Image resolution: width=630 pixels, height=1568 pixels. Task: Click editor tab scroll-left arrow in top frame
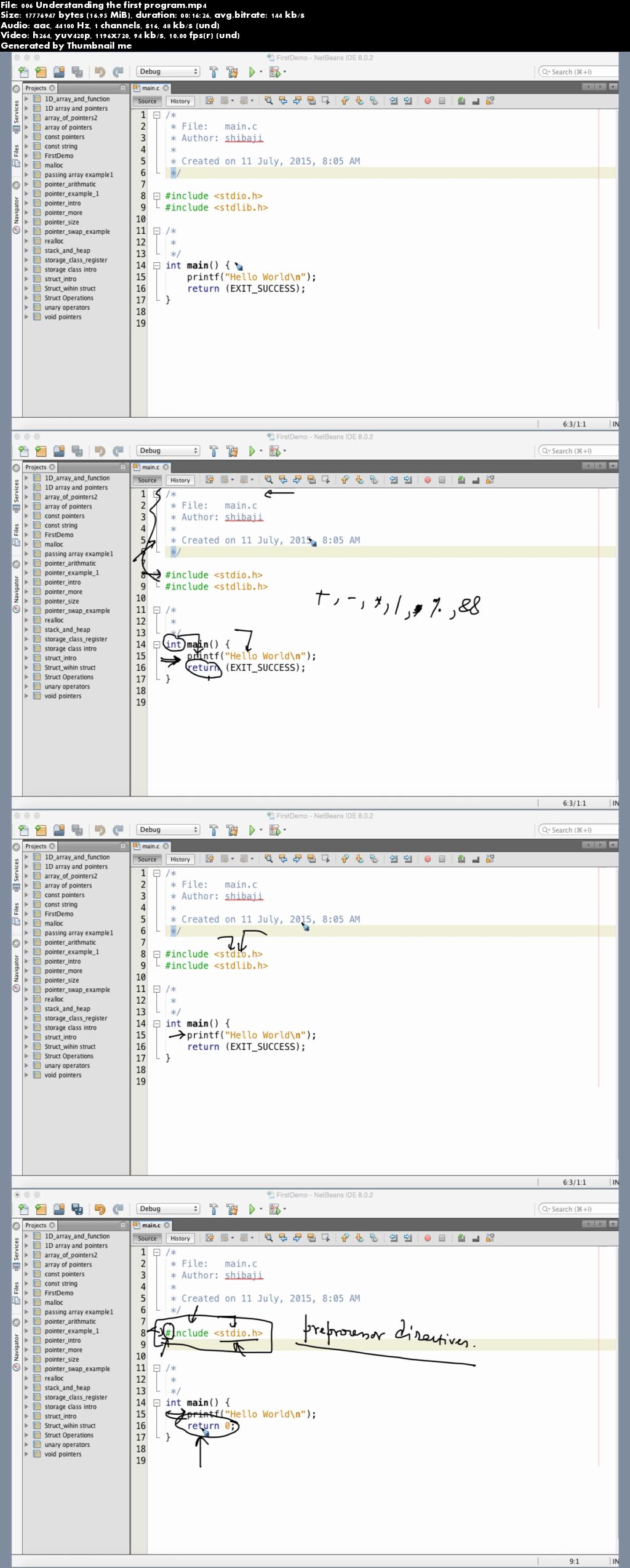589,87
